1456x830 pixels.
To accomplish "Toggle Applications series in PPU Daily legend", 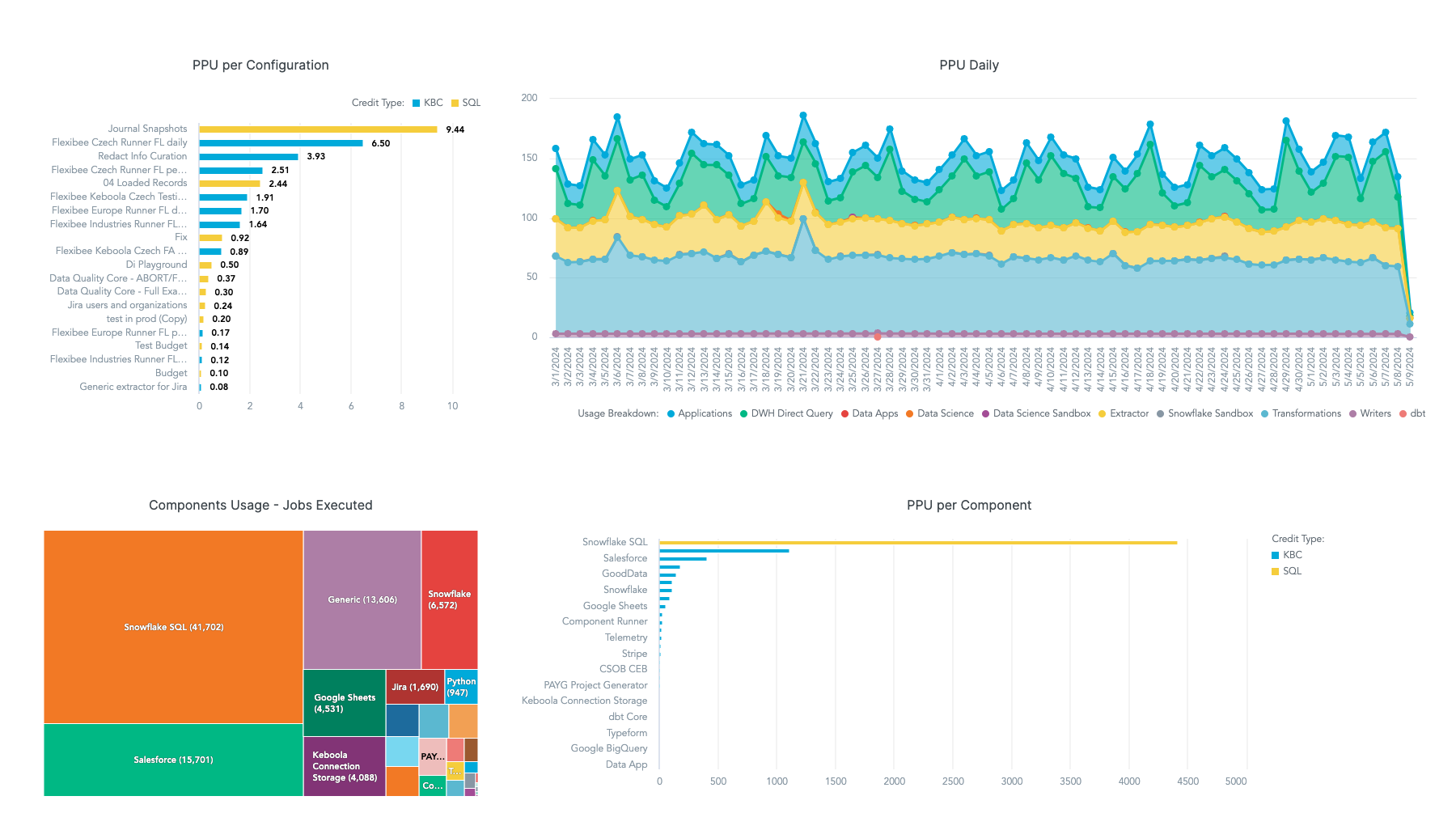I will (700, 413).
